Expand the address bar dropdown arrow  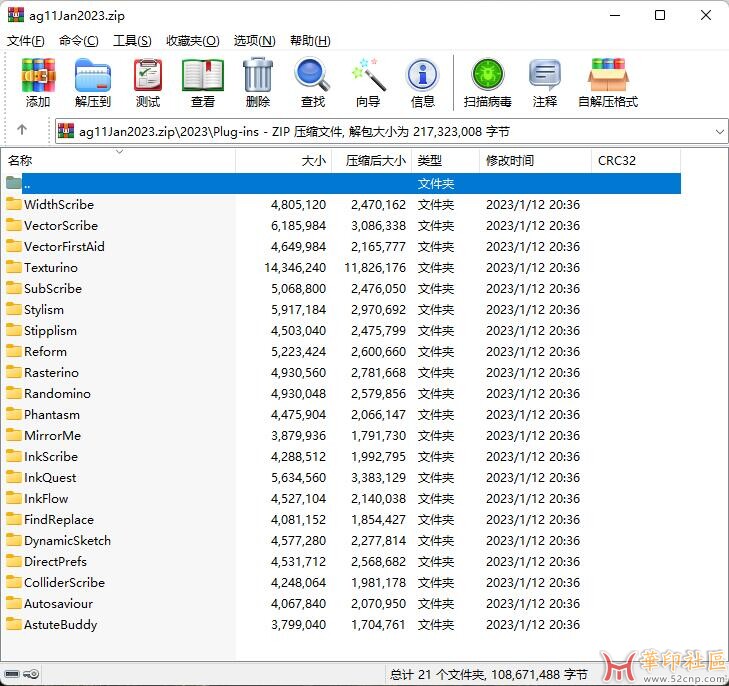[x=720, y=132]
